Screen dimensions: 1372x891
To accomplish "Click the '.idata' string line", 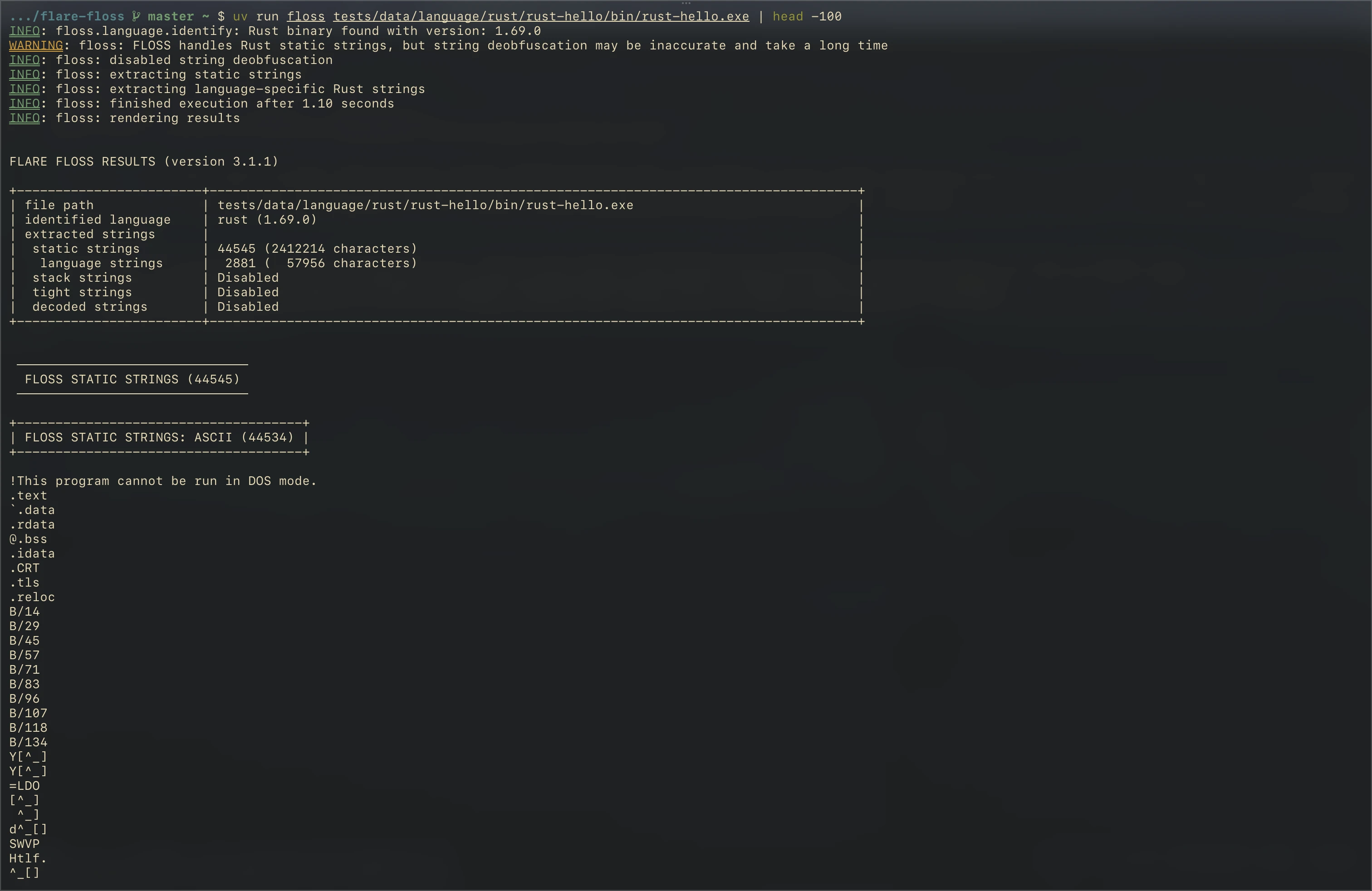I will click(32, 554).
